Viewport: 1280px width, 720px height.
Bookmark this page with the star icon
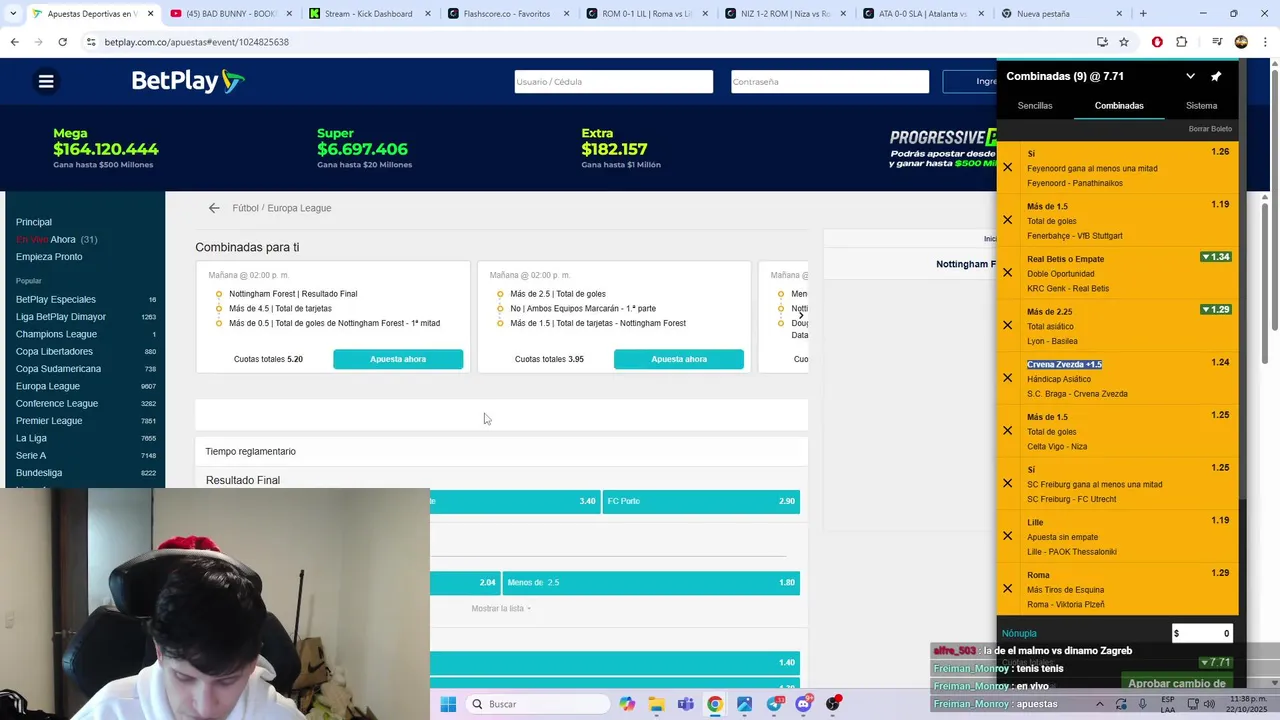pyautogui.click(x=1124, y=42)
